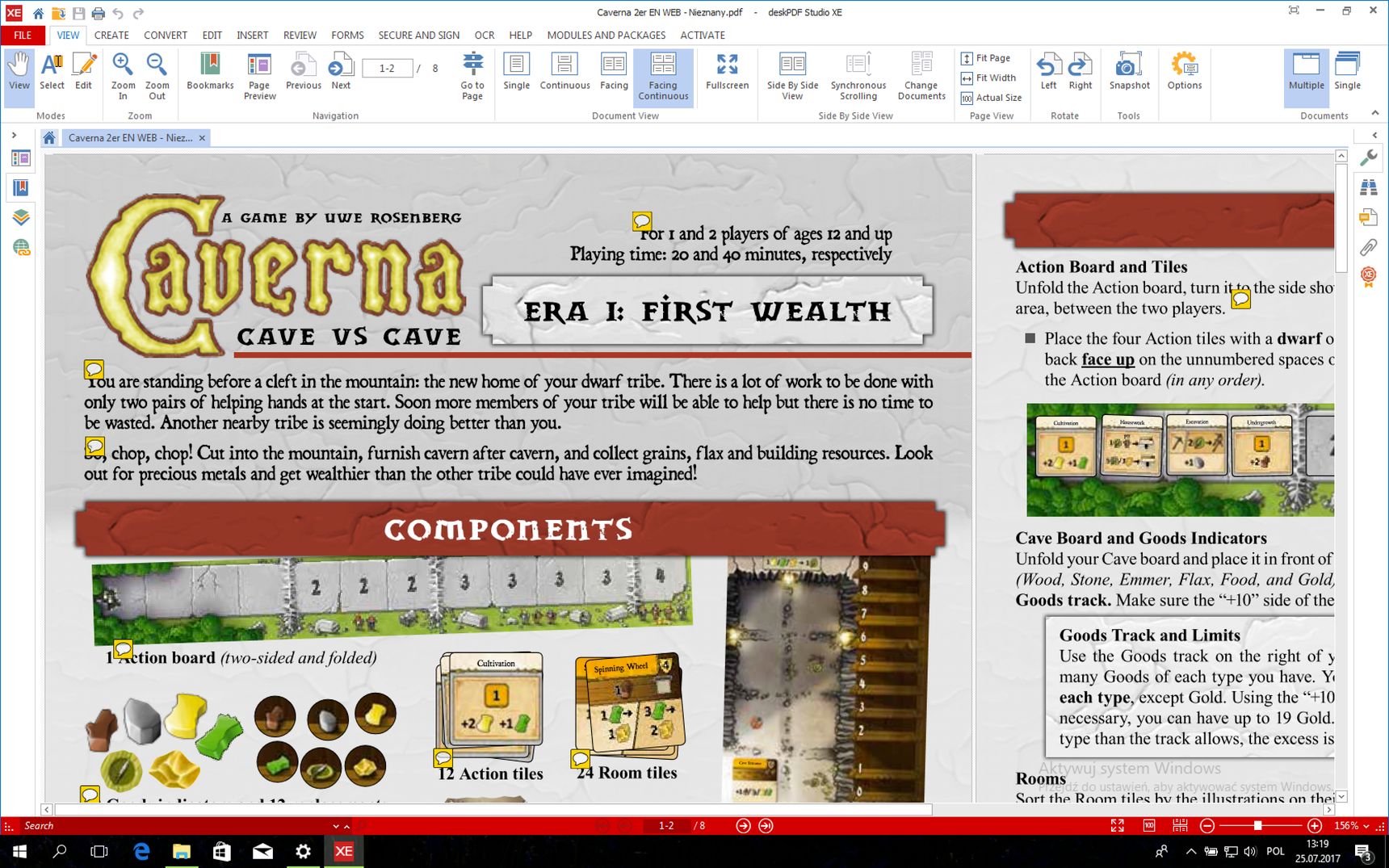Switch to Continuous document view
Viewport: 1389px width, 868px height.
(564, 73)
